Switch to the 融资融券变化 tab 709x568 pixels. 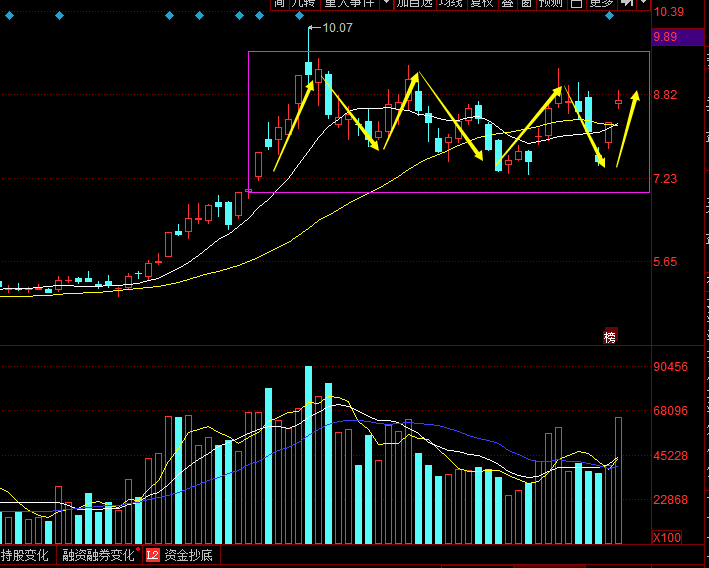pos(98,555)
